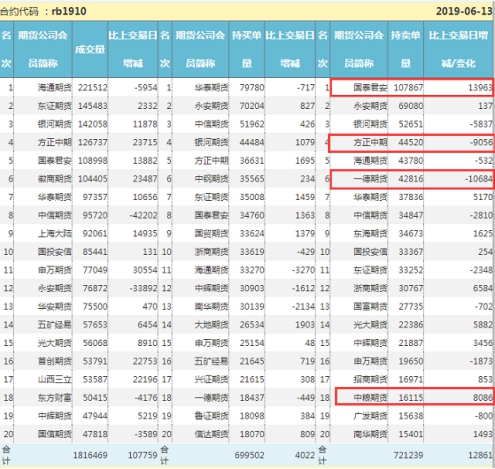Select the 信达期货 company name
This screenshot has width=495, height=469.
(x=212, y=434)
